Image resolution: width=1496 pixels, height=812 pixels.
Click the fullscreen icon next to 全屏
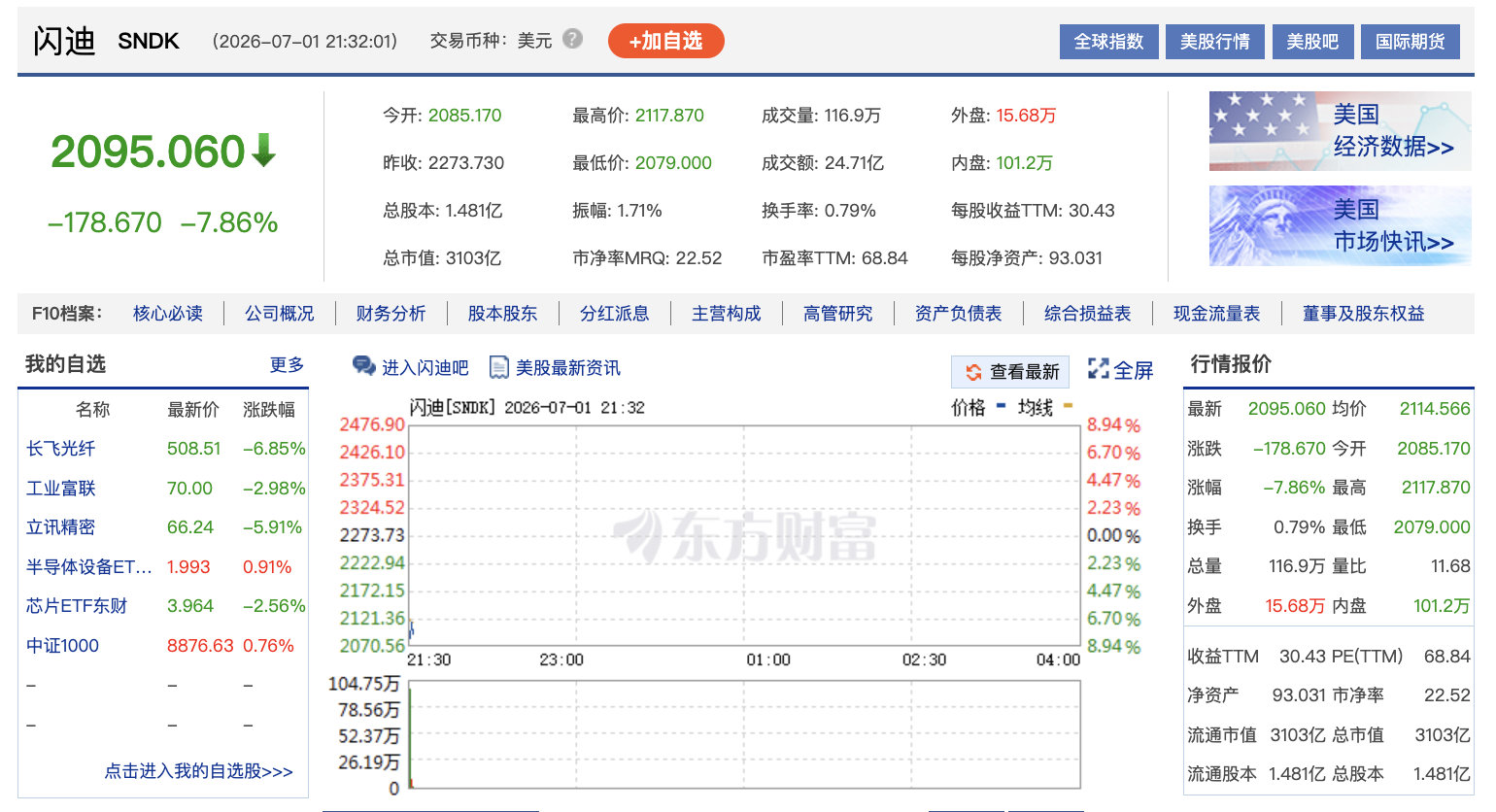1098,369
